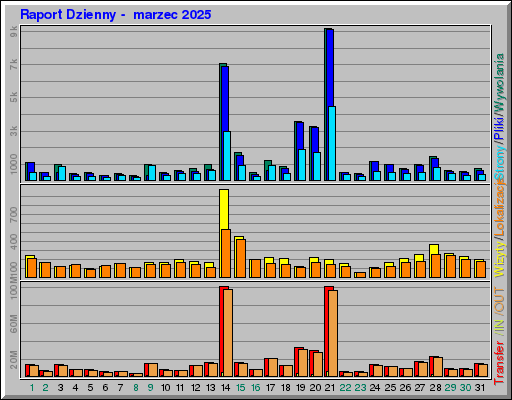Screen dimensions: 512x400
Task: Click the "20M" transfer axis value
Action: (13, 360)
